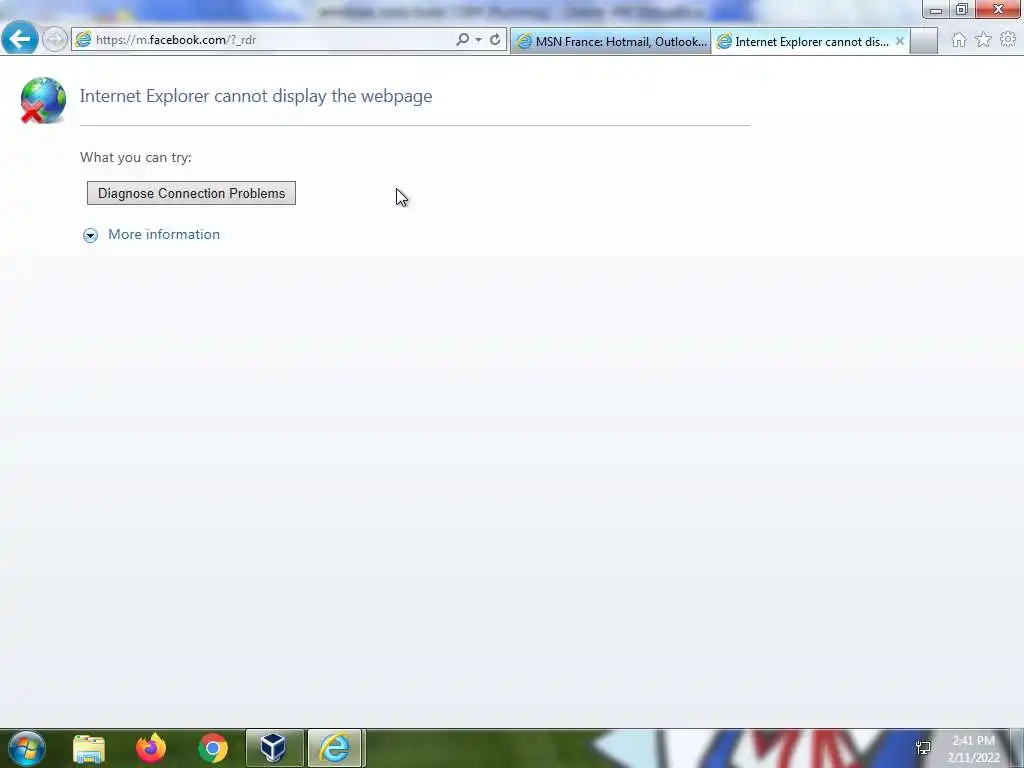Image resolution: width=1024 pixels, height=768 pixels.
Task: Restore down the browser window
Action: [x=962, y=10]
